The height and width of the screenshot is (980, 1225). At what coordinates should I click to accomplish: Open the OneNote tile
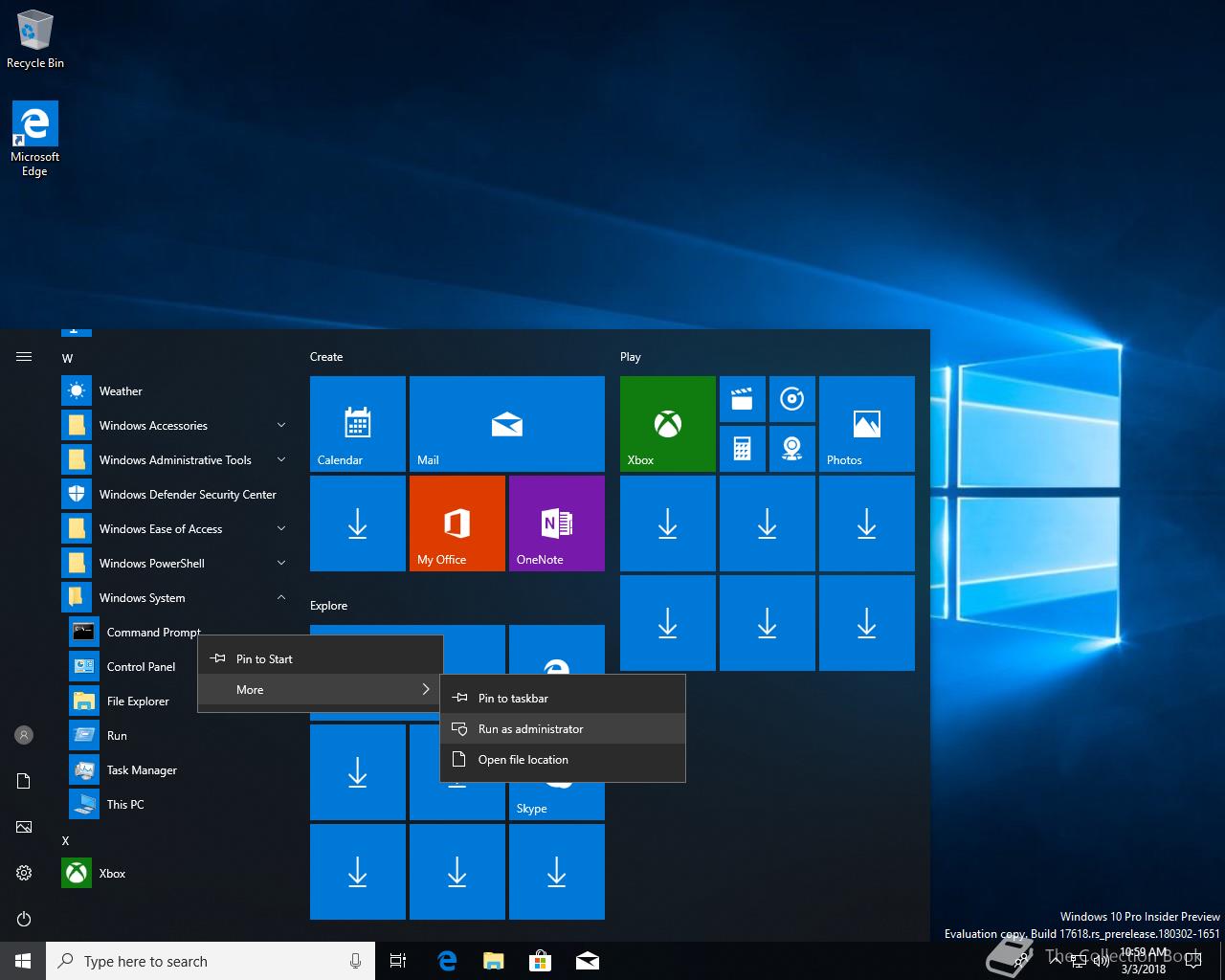557,523
